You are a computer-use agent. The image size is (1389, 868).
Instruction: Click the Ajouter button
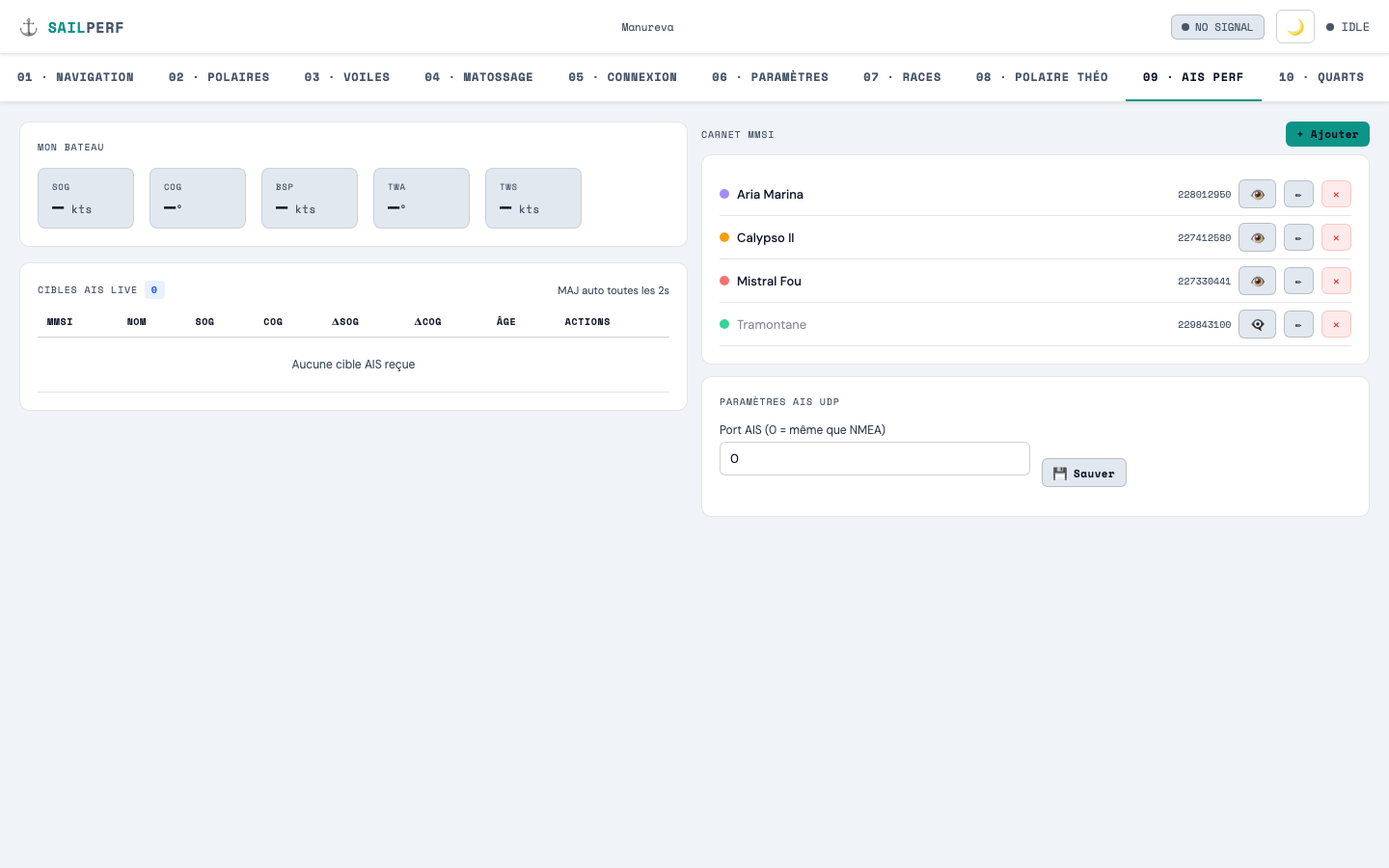1327,134
